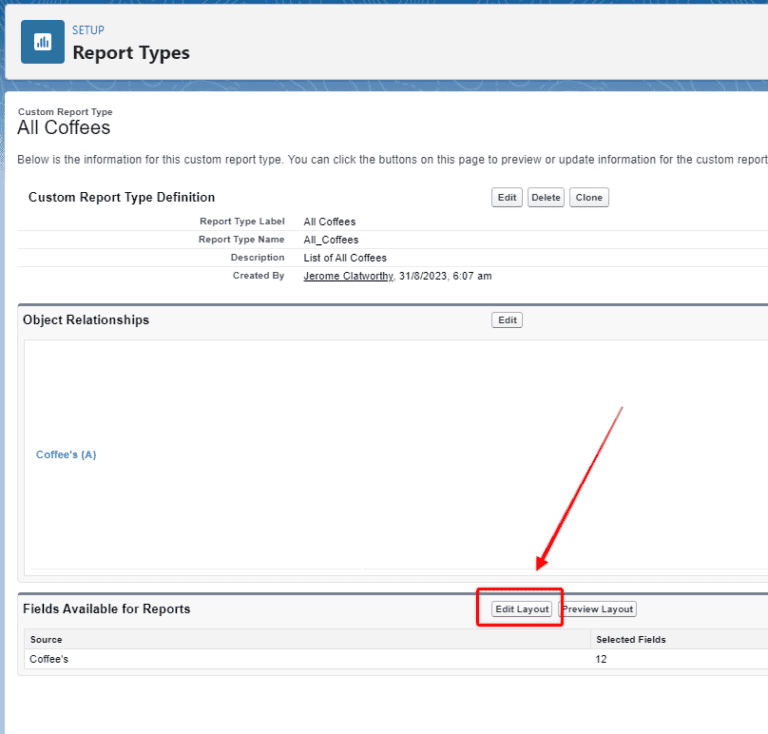Open Preview Layout for report fields
Viewport: 768px width, 734px height.
(x=598, y=609)
